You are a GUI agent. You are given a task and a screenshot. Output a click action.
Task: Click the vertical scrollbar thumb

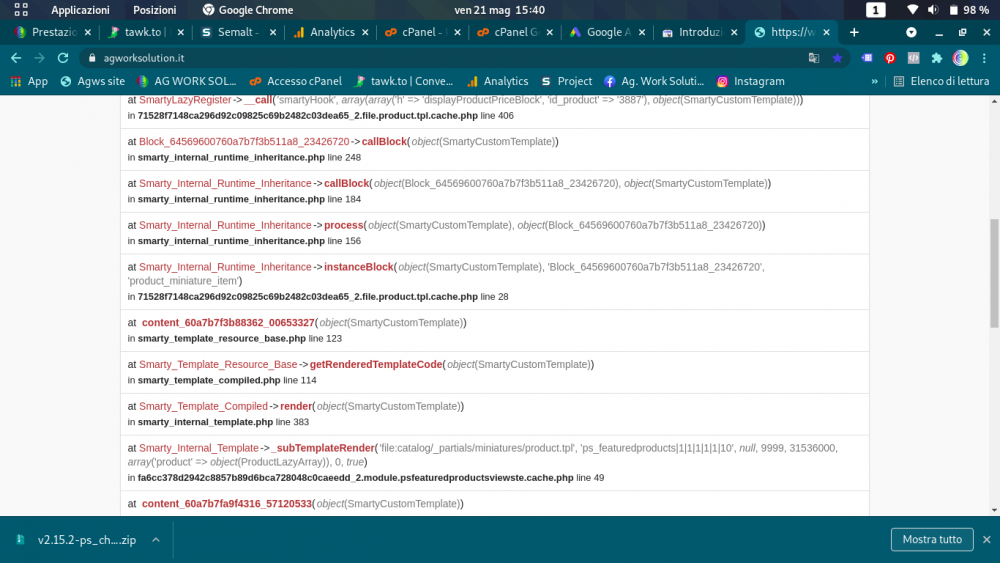pyautogui.click(x=994, y=274)
